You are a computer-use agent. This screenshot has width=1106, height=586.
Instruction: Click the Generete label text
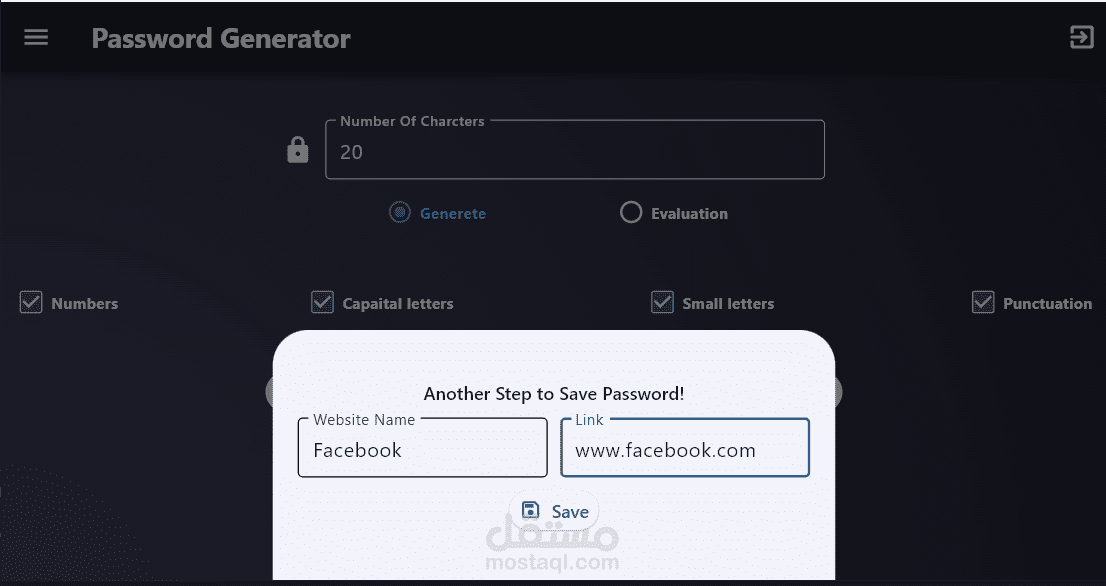click(453, 214)
